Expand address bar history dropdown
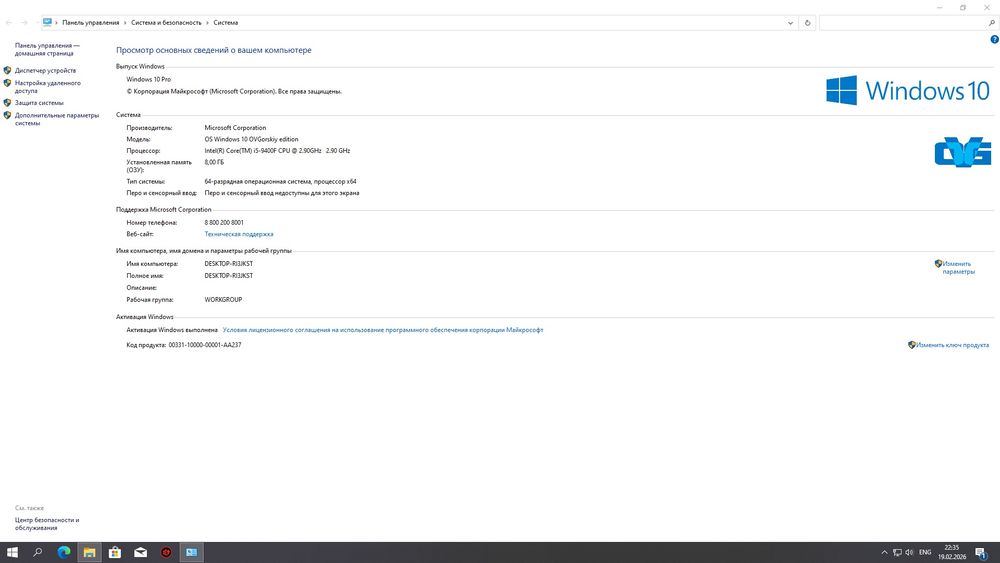Screen dimensions: 1000x563 click(x=790, y=23)
